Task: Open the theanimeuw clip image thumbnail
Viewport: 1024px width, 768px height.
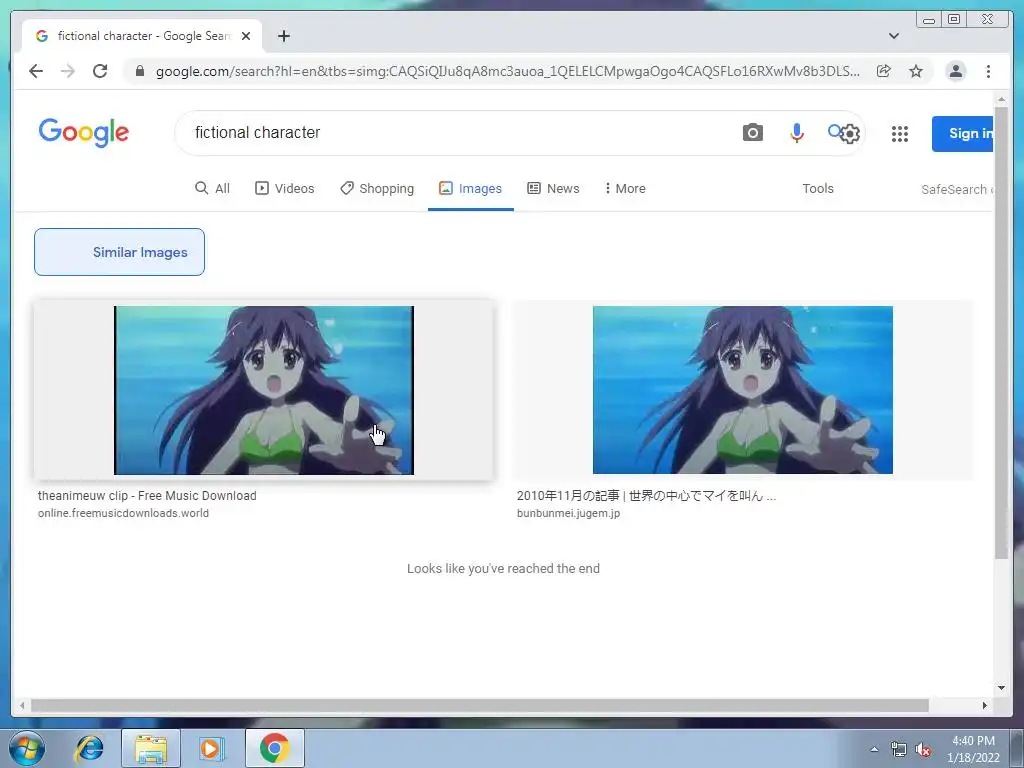Action: click(264, 390)
